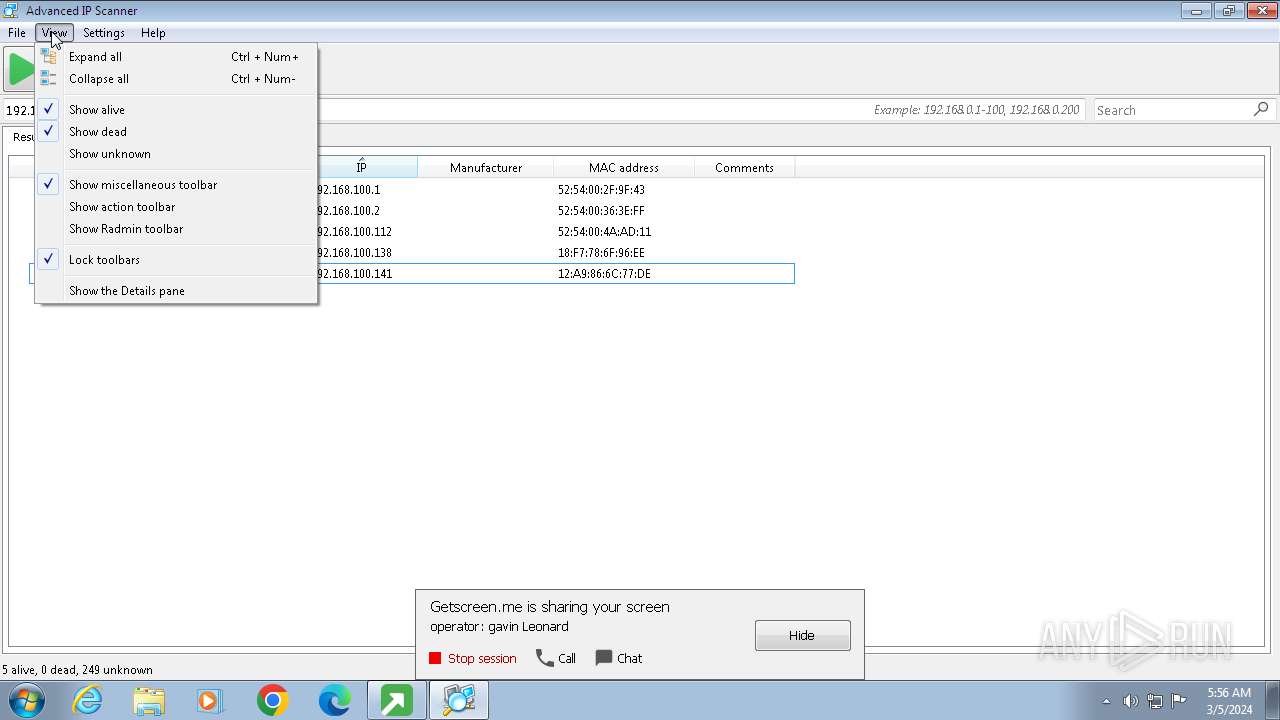This screenshot has width=1280, height=720.
Task: Click status bar alive/dead/unknown count
Action: tap(78, 670)
